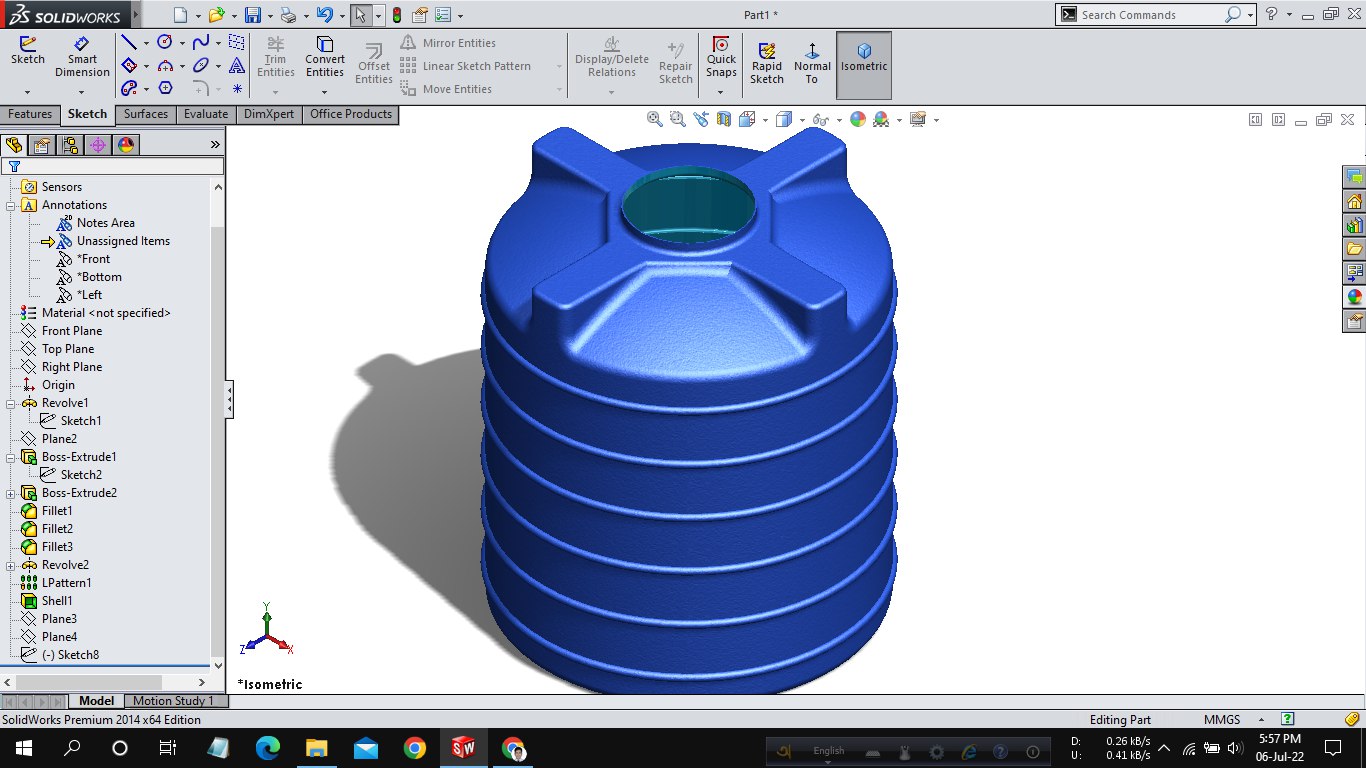Image resolution: width=1366 pixels, height=768 pixels.
Task: Select the Circle sketch tool
Action: click(x=165, y=42)
